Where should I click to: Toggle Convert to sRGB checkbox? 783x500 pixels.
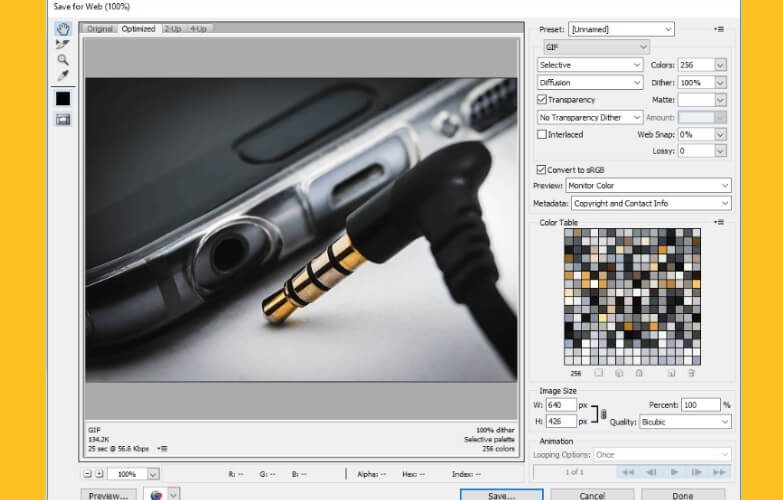click(541, 169)
